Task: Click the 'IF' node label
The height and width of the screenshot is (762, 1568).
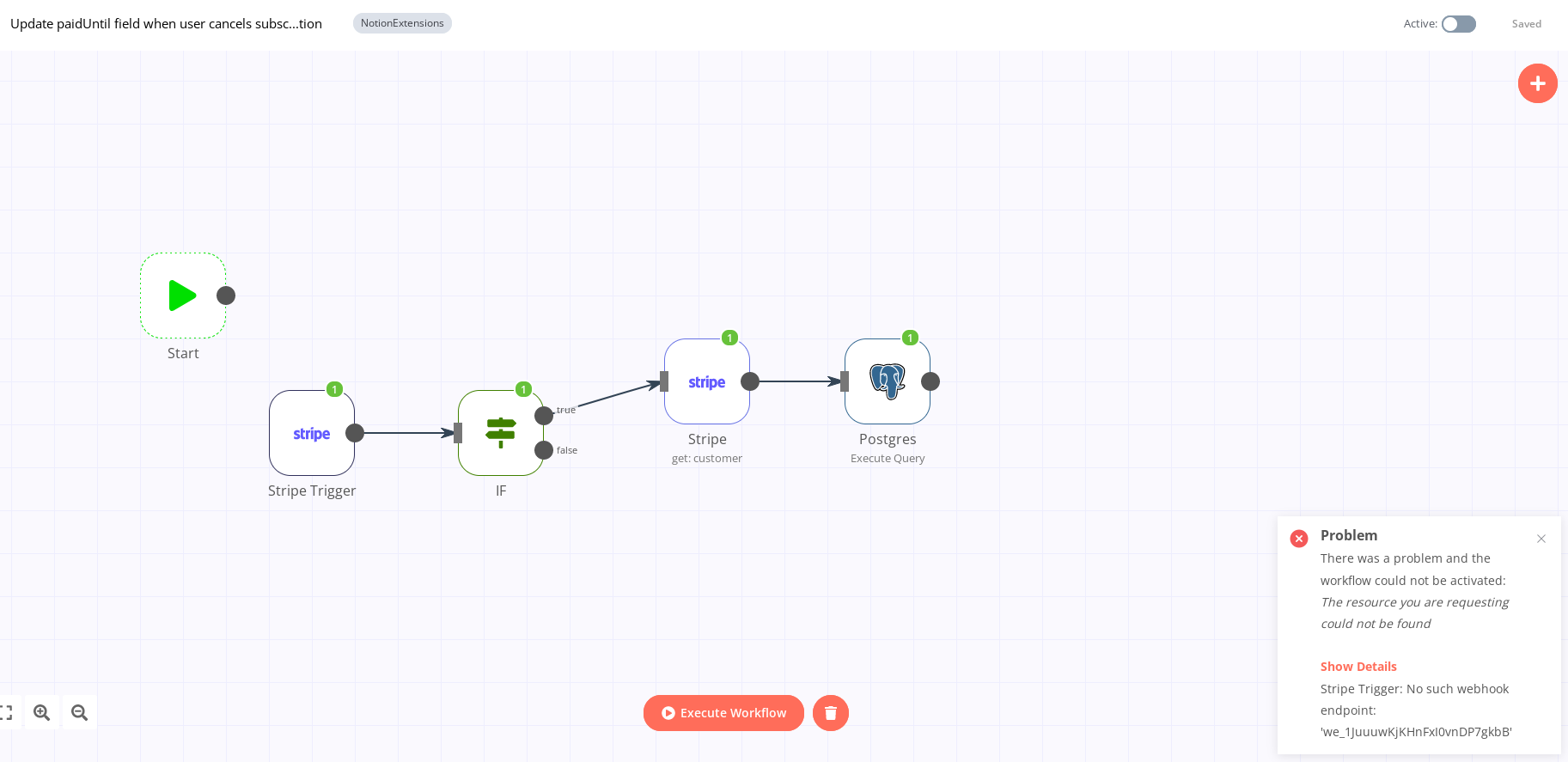Action: [501, 491]
